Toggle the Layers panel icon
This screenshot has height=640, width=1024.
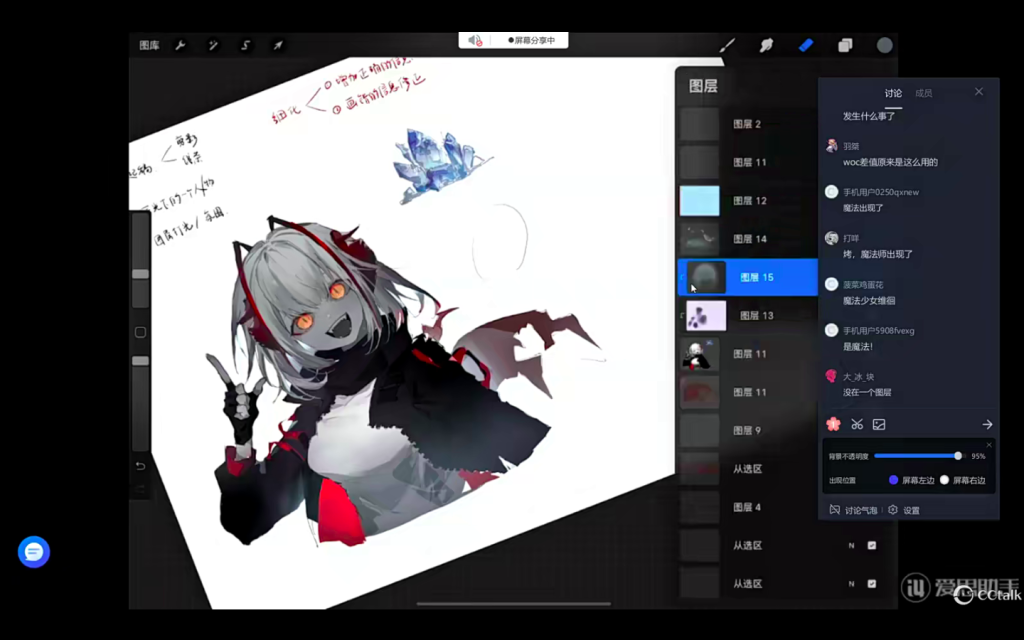845,45
